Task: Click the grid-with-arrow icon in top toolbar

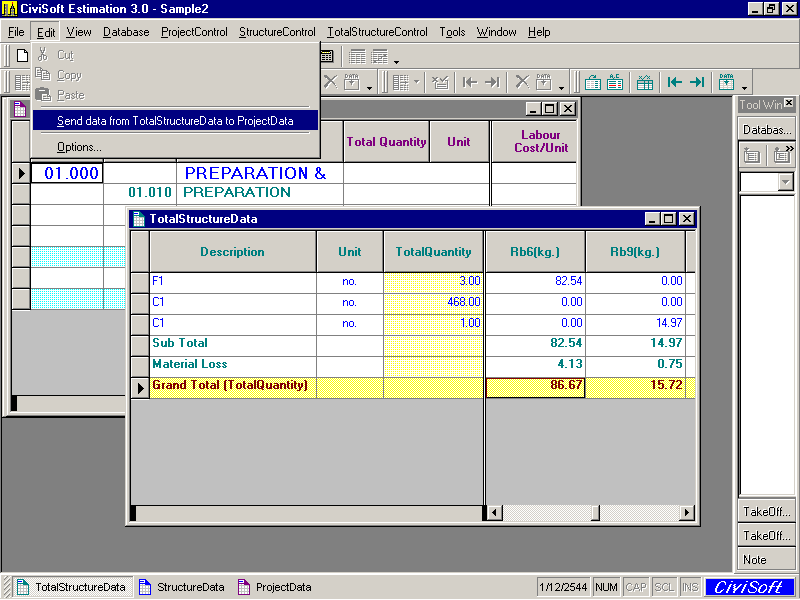Action: [379, 57]
